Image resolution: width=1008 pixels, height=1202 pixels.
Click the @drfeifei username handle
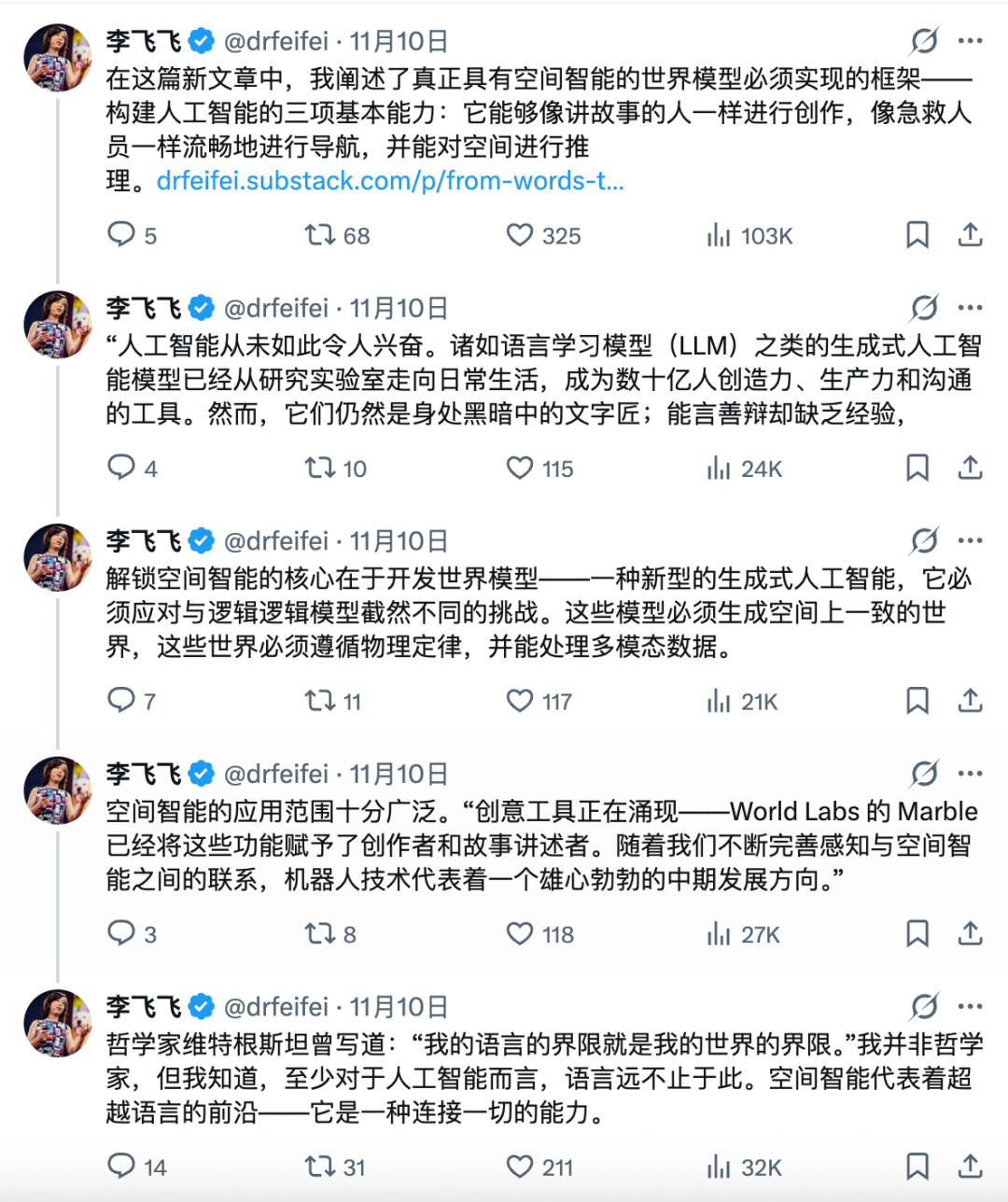tap(275, 41)
